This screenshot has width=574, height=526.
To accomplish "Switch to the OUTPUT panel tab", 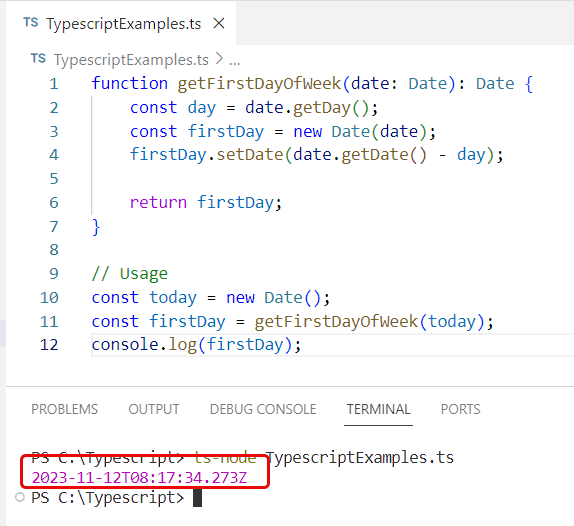I will 154,409.
